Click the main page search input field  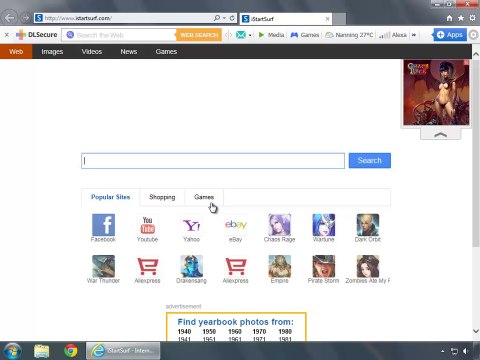pyautogui.click(x=213, y=161)
